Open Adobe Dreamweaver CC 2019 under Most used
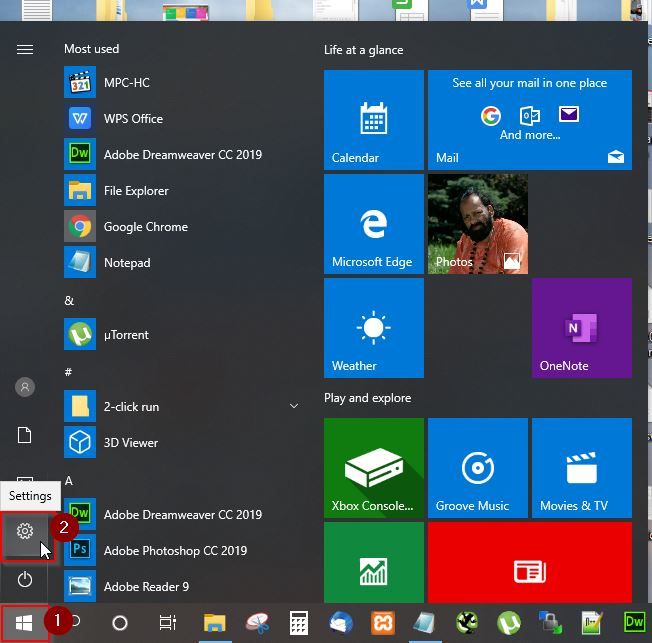Image resolution: width=652 pixels, height=643 pixels. coord(183,154)
